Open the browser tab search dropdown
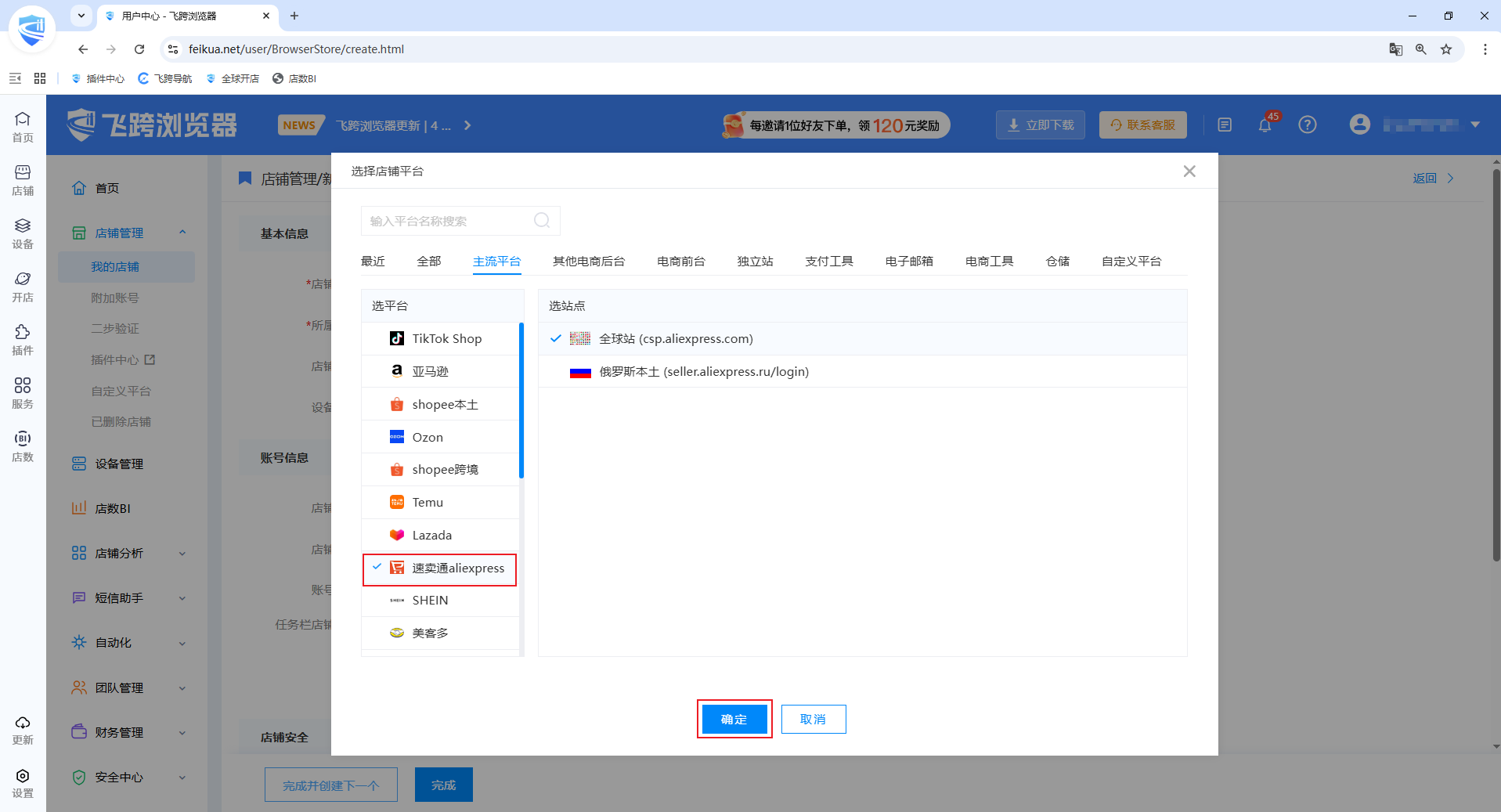The width and height of the screenshot is (1501, 812). (x=81, y=16)
